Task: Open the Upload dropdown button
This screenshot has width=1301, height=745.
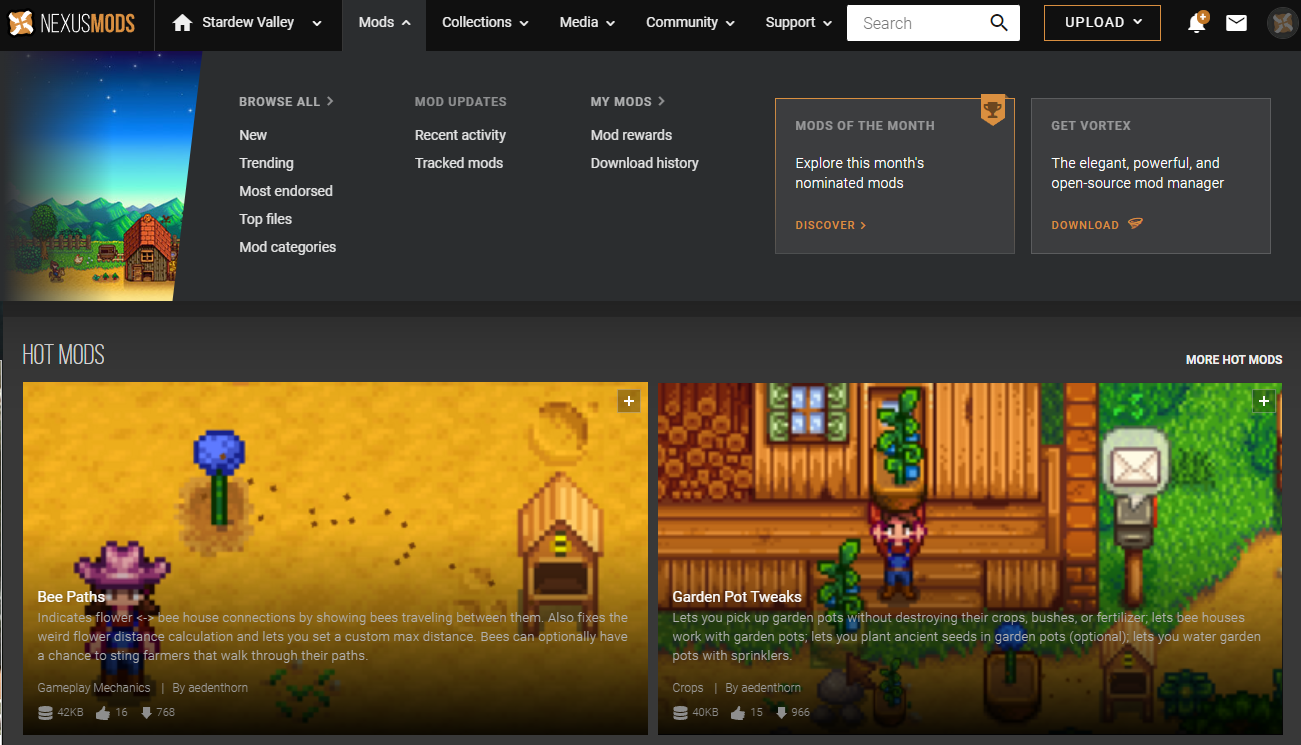Action: pos(1102,23)
